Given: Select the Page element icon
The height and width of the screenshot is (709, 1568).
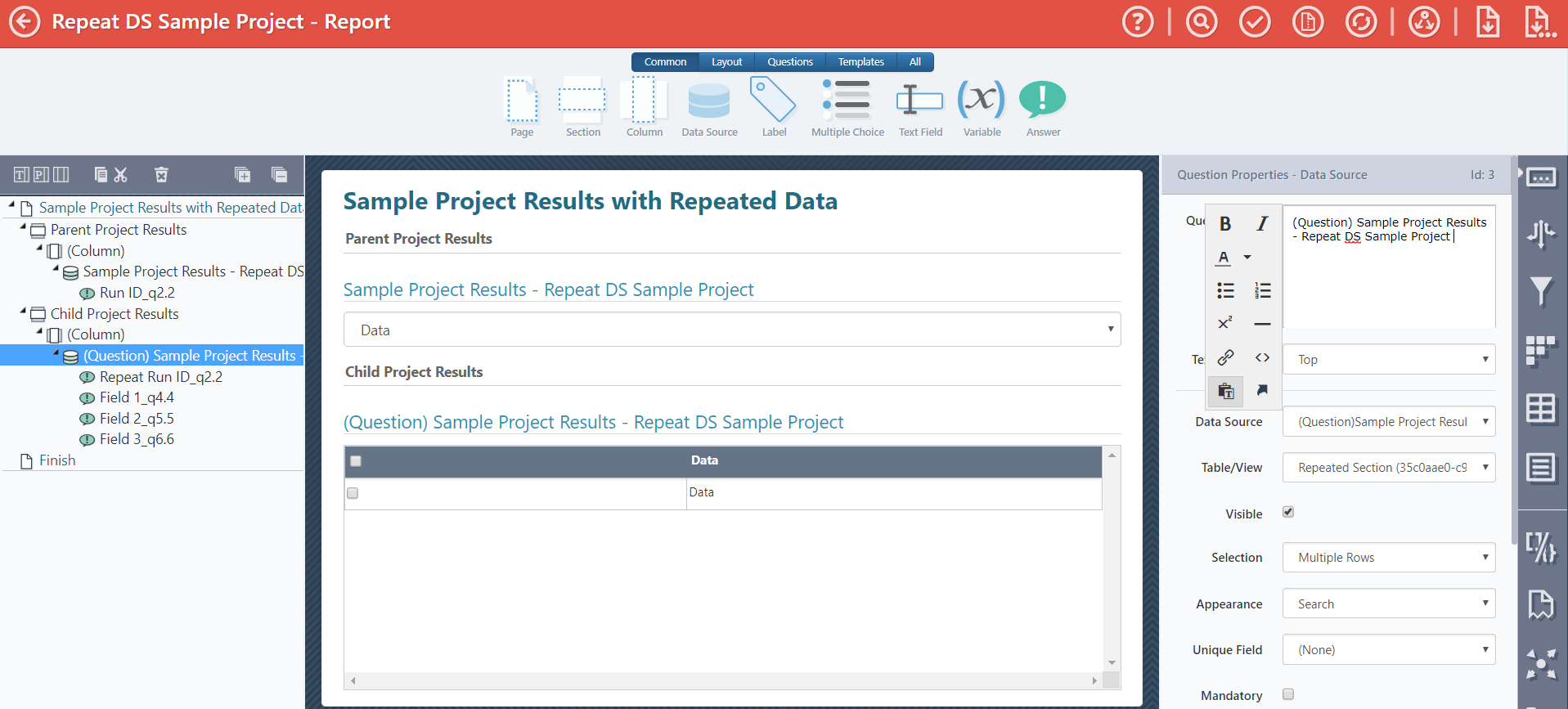Looking at the screenshot, I should pos(522,101).
